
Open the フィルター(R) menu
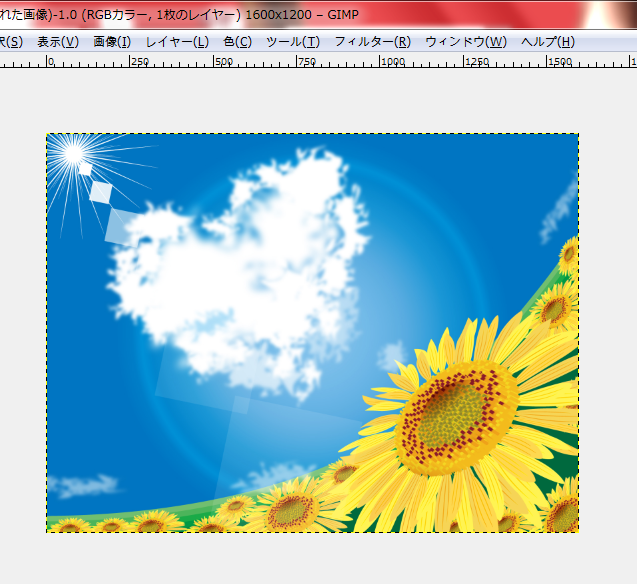pos(373,41)
